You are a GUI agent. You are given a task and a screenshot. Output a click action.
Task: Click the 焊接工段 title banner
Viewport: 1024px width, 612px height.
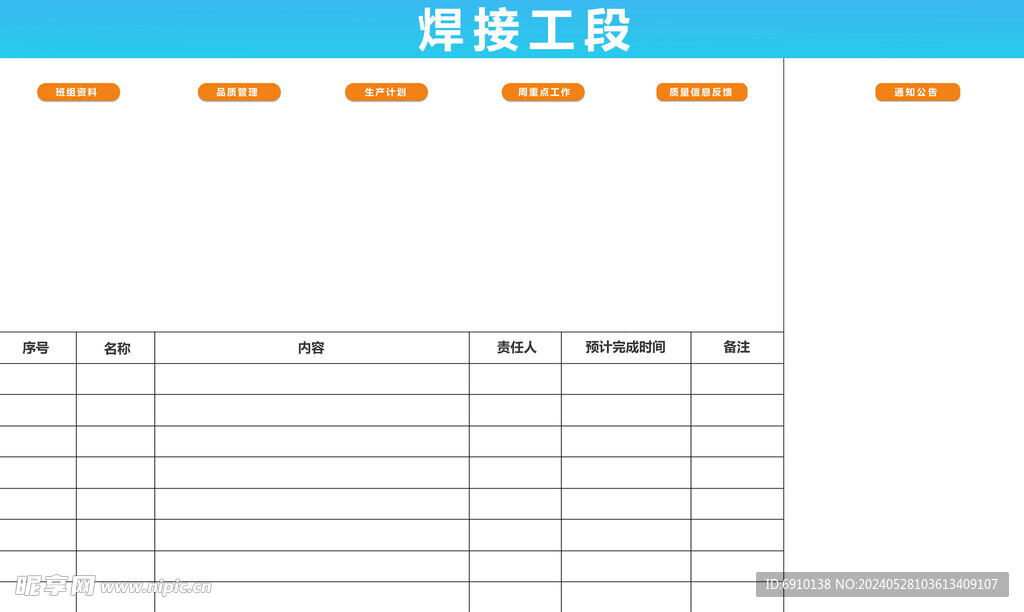pos(524,30)
